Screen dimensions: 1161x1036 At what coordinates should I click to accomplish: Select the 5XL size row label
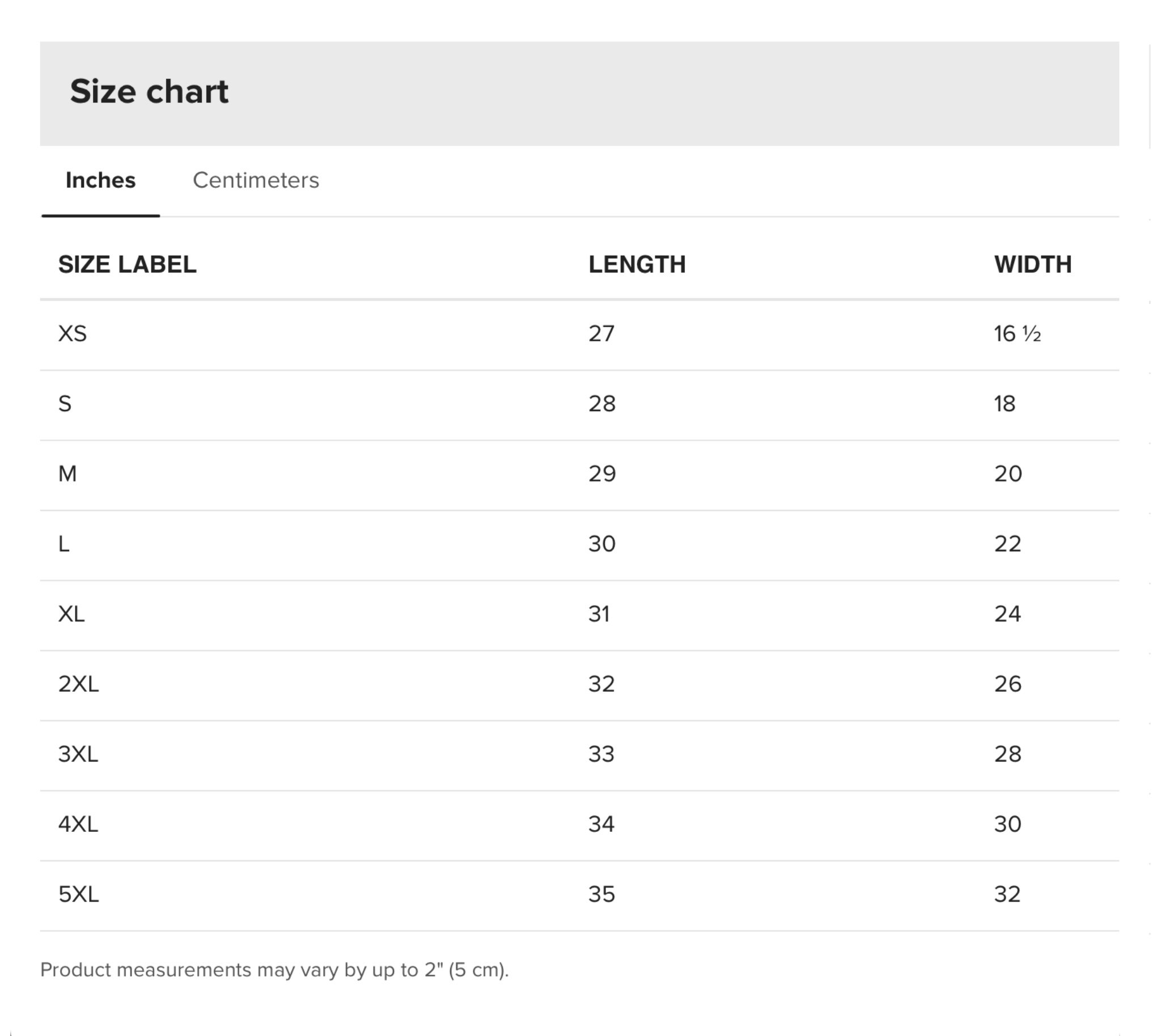pyautogui.click(x=79, y=894)
